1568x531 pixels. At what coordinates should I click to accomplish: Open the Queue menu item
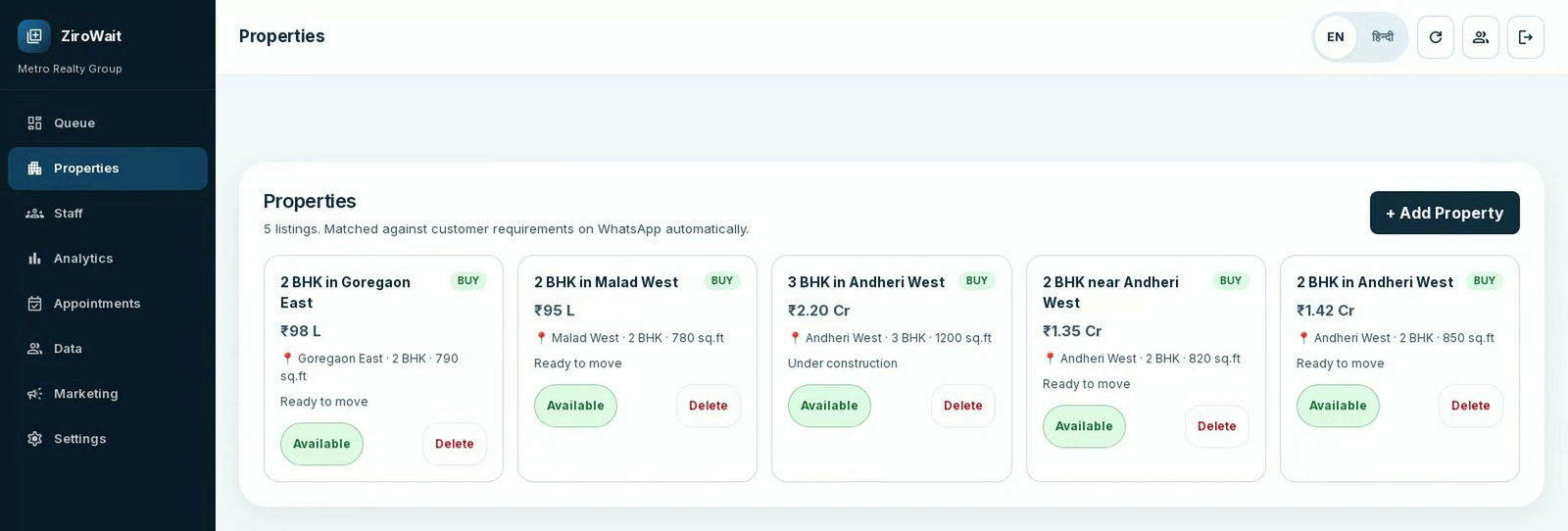108,122
